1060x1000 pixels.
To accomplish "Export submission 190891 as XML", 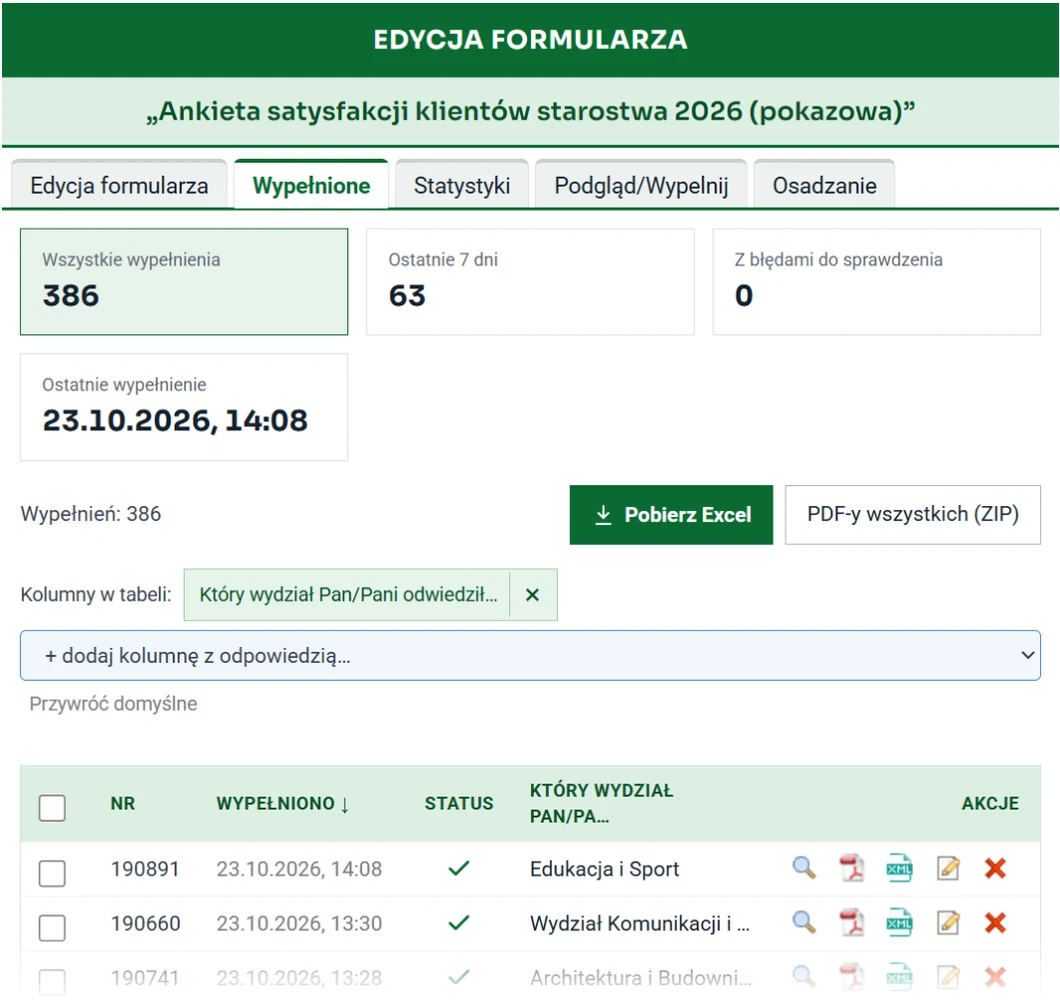I will (899, 868).
